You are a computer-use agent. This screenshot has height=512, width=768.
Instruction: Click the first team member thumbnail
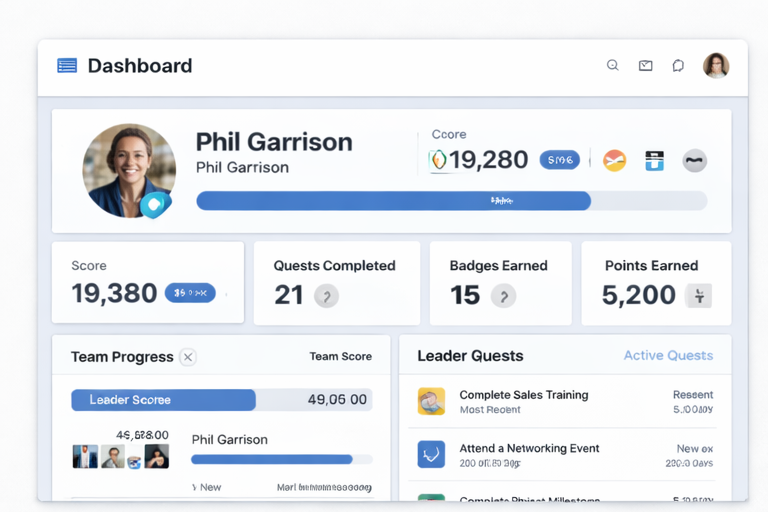(85, 456)
